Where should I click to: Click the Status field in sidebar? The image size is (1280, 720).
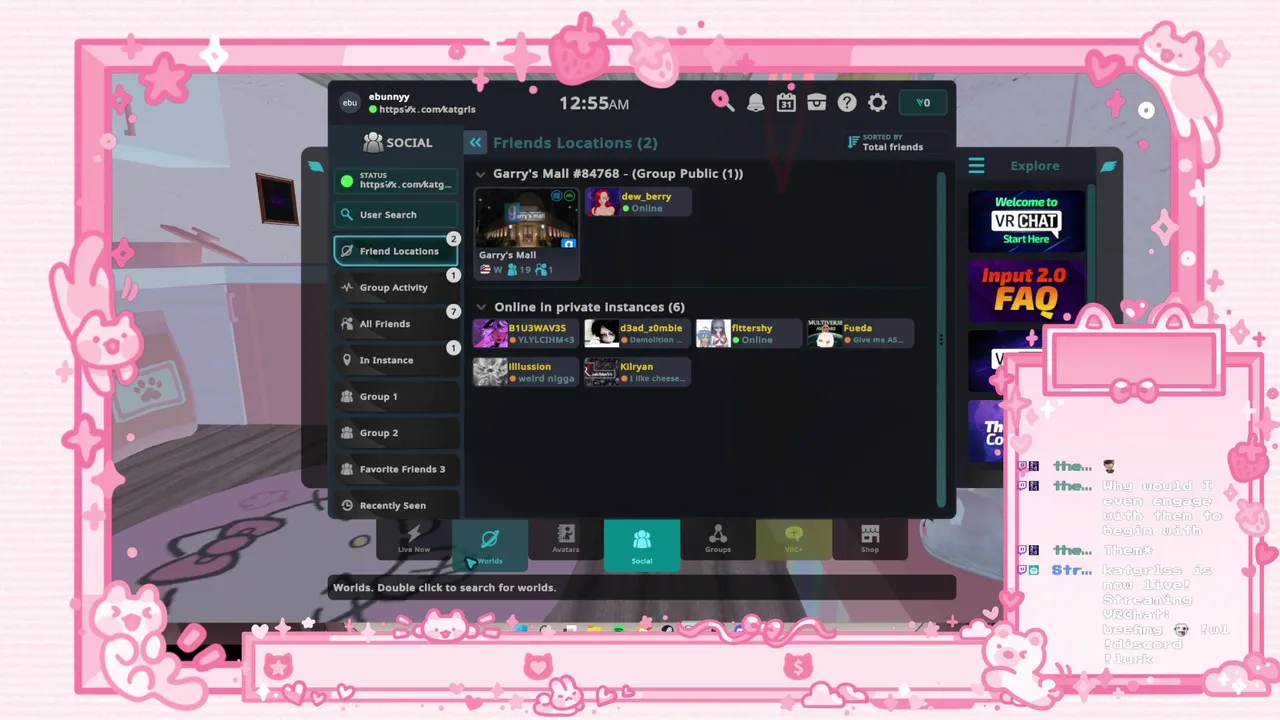(396, 181)
